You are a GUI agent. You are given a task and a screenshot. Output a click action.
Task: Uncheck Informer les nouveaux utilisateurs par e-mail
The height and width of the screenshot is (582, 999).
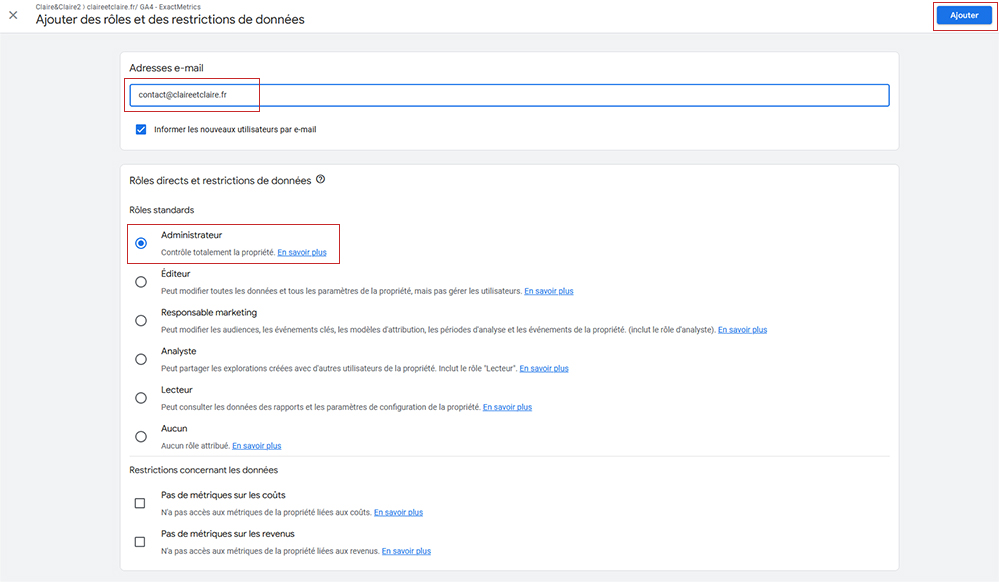[x=141, y=129]
